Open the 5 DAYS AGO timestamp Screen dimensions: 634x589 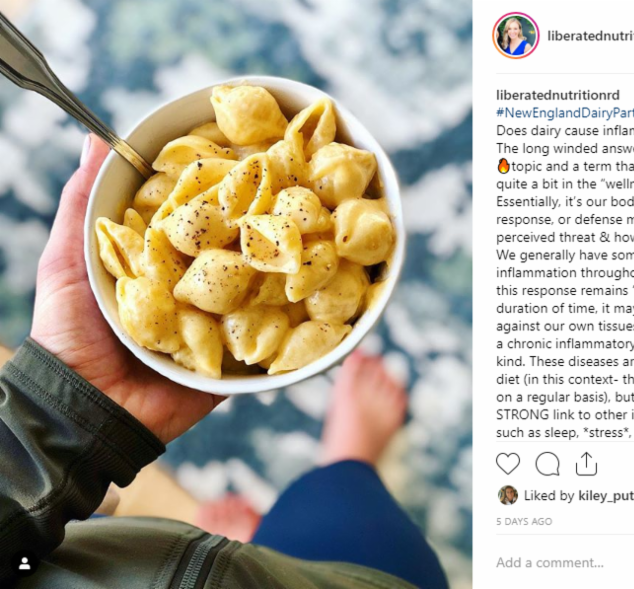(524, 521)
